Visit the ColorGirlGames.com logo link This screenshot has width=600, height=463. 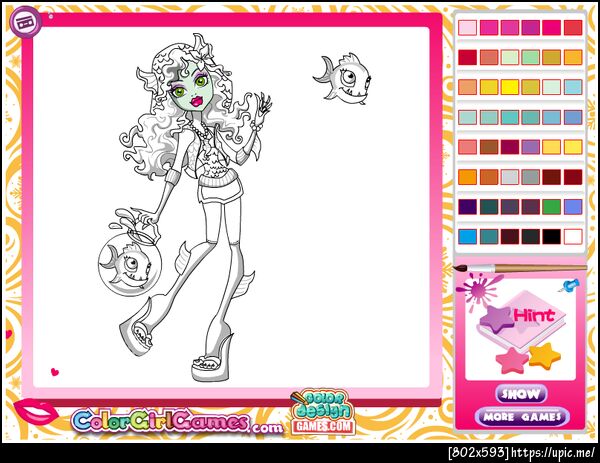coord(178,422)
